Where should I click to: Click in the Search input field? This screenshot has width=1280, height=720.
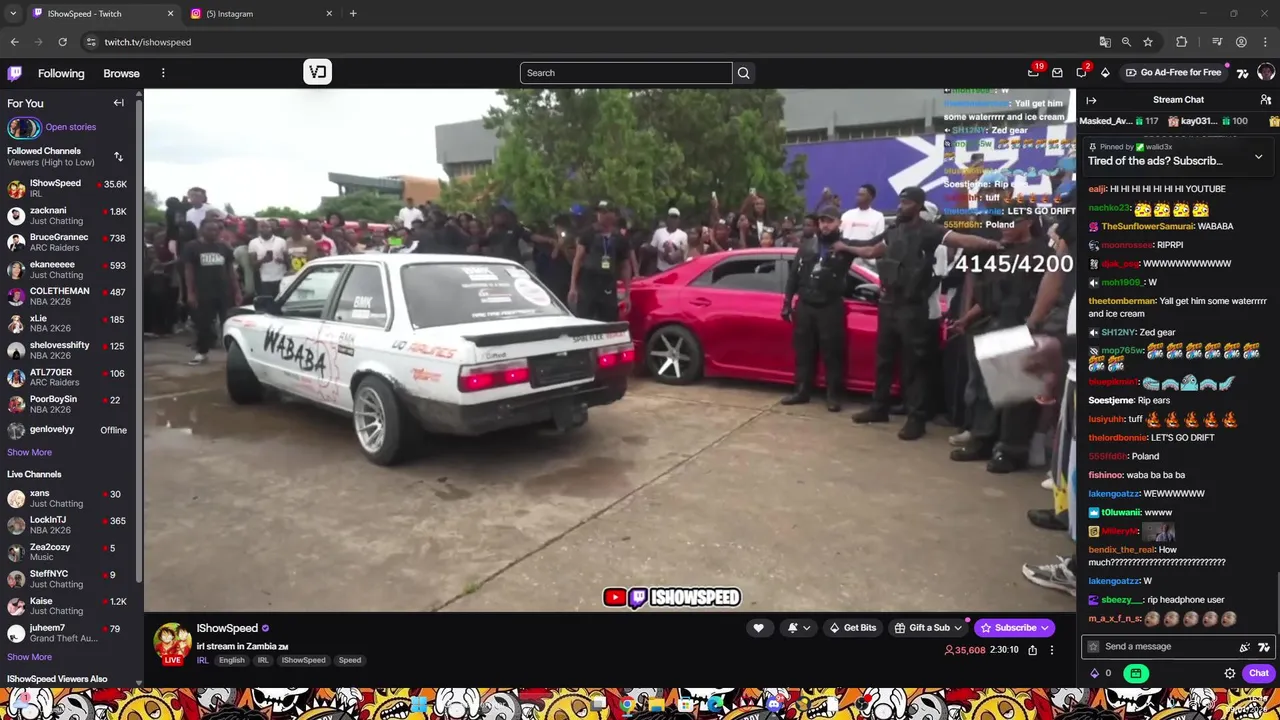coord(626,73)
